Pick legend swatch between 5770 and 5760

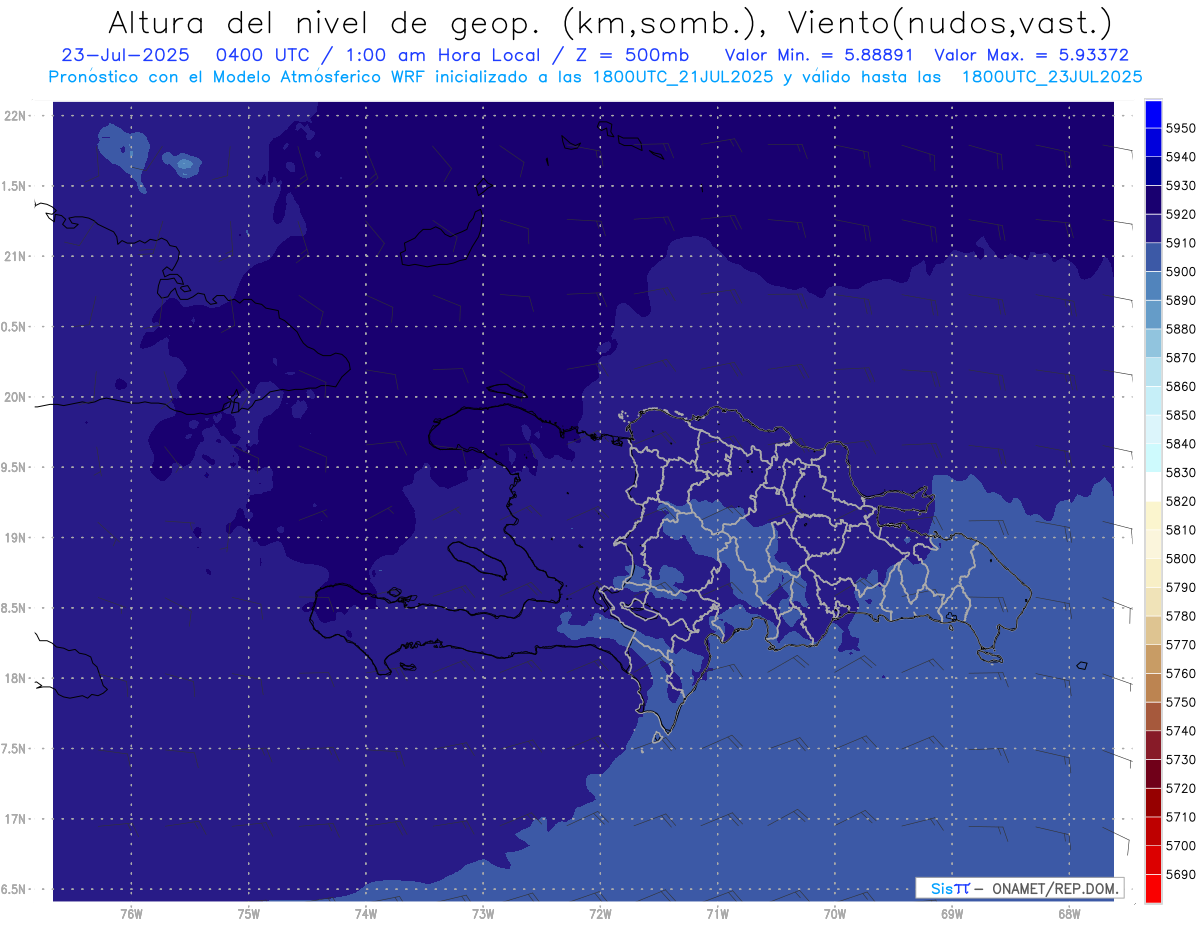tap(1153, 658)
